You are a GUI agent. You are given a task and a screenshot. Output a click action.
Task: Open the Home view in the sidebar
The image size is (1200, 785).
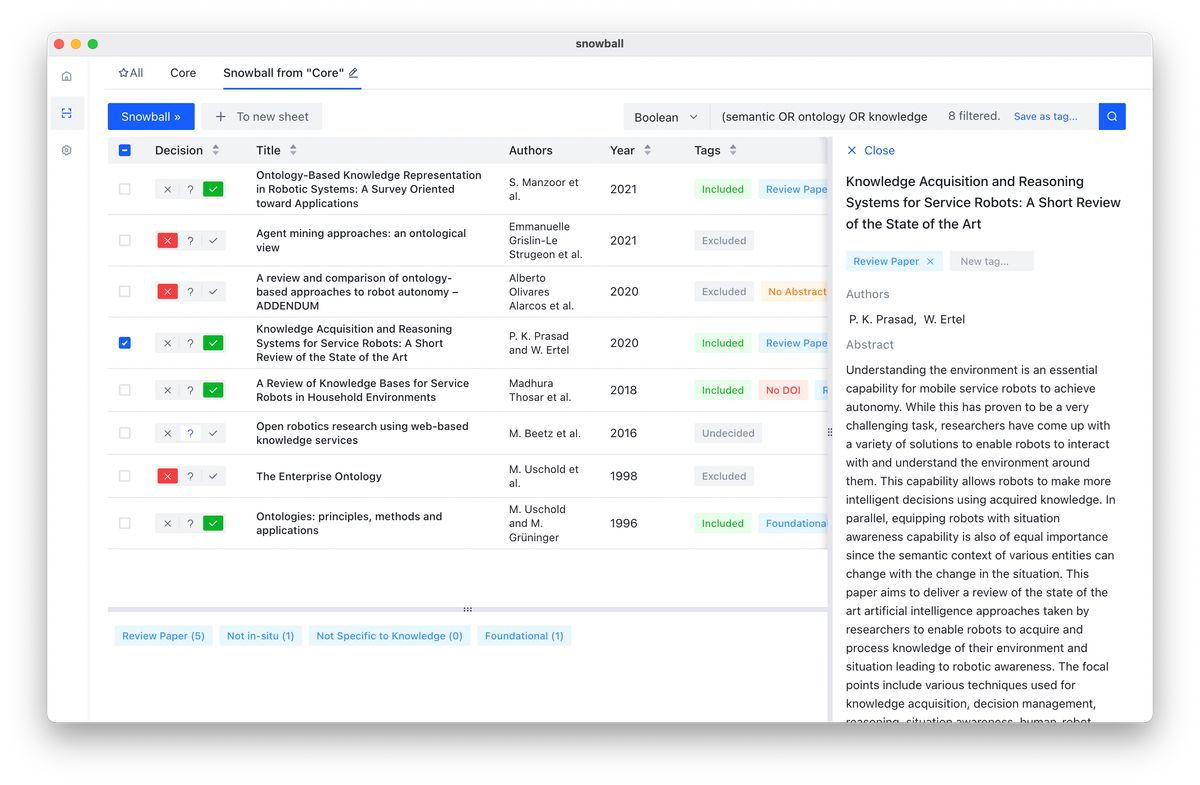point(66,75)
